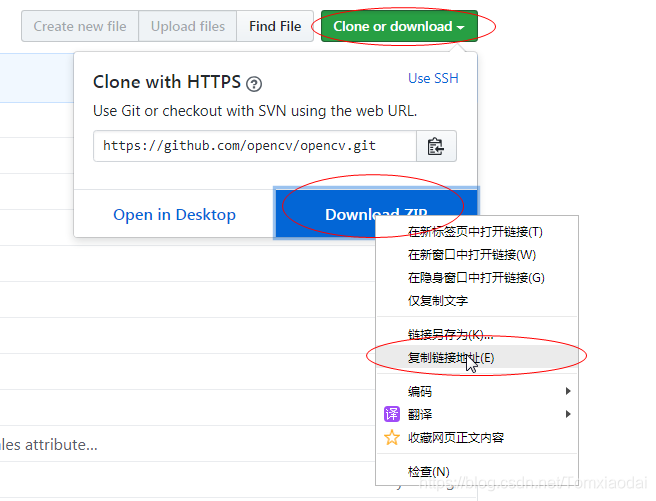Viewport: 656px width, 501px height.
Task: Select 复制链接地址(E) menu entry
Action: tap(477, 358)
